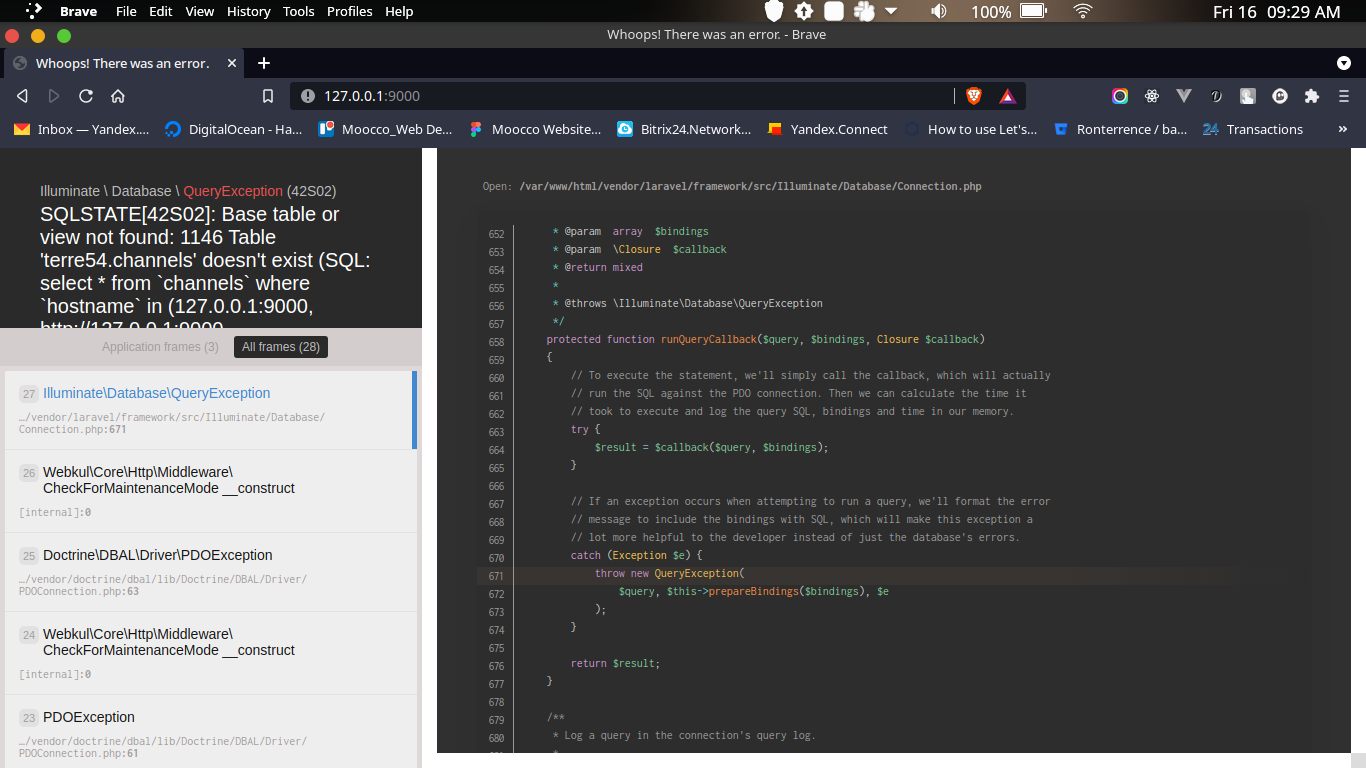Image resolution: width=1366 pixels, height=768 pixels.
Task: Click the pointing hand extension icon
Action: pyautogui.click(x=1248, y=96)
